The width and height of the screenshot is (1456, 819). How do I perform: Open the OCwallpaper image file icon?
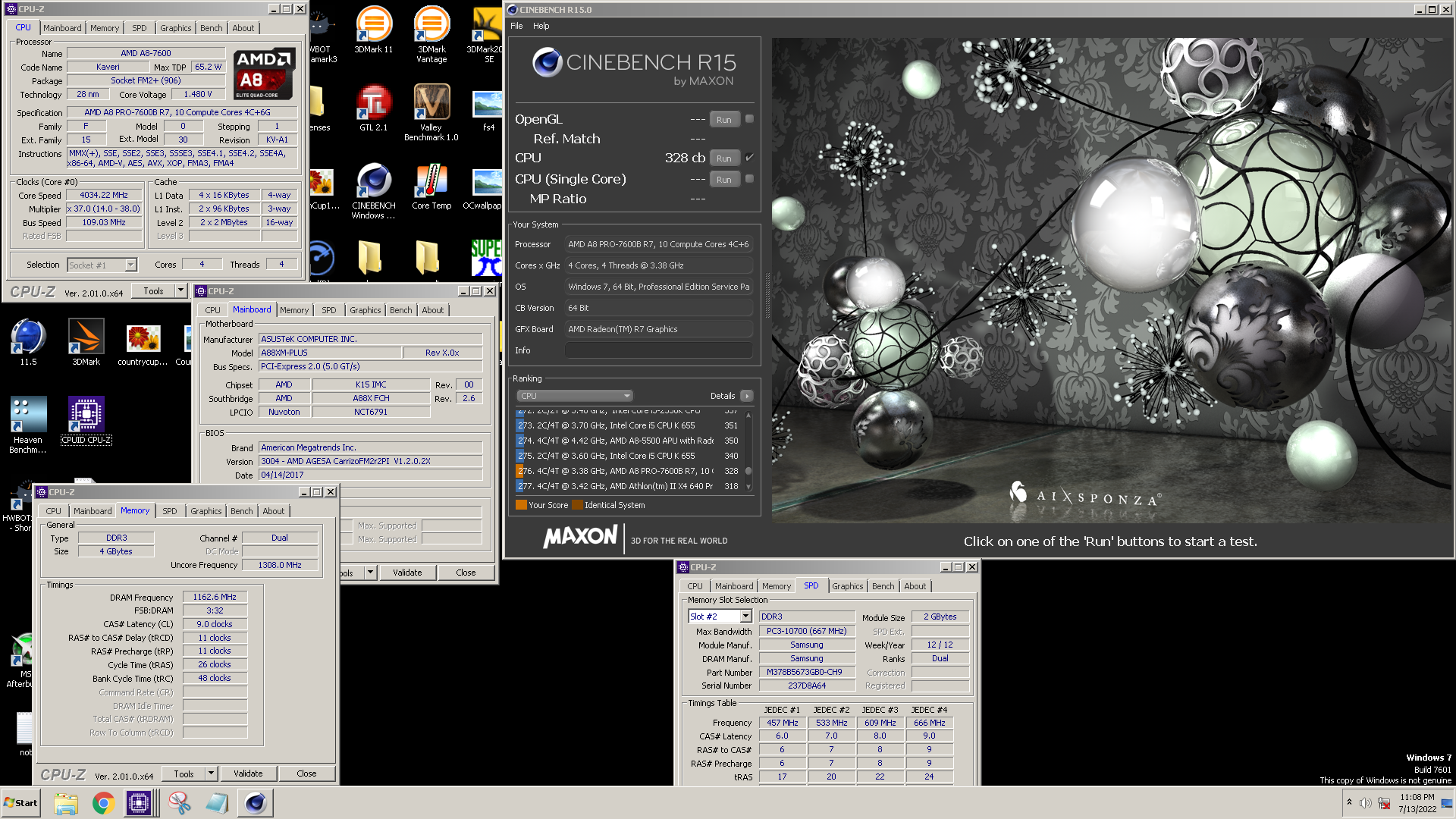[485, 187]
